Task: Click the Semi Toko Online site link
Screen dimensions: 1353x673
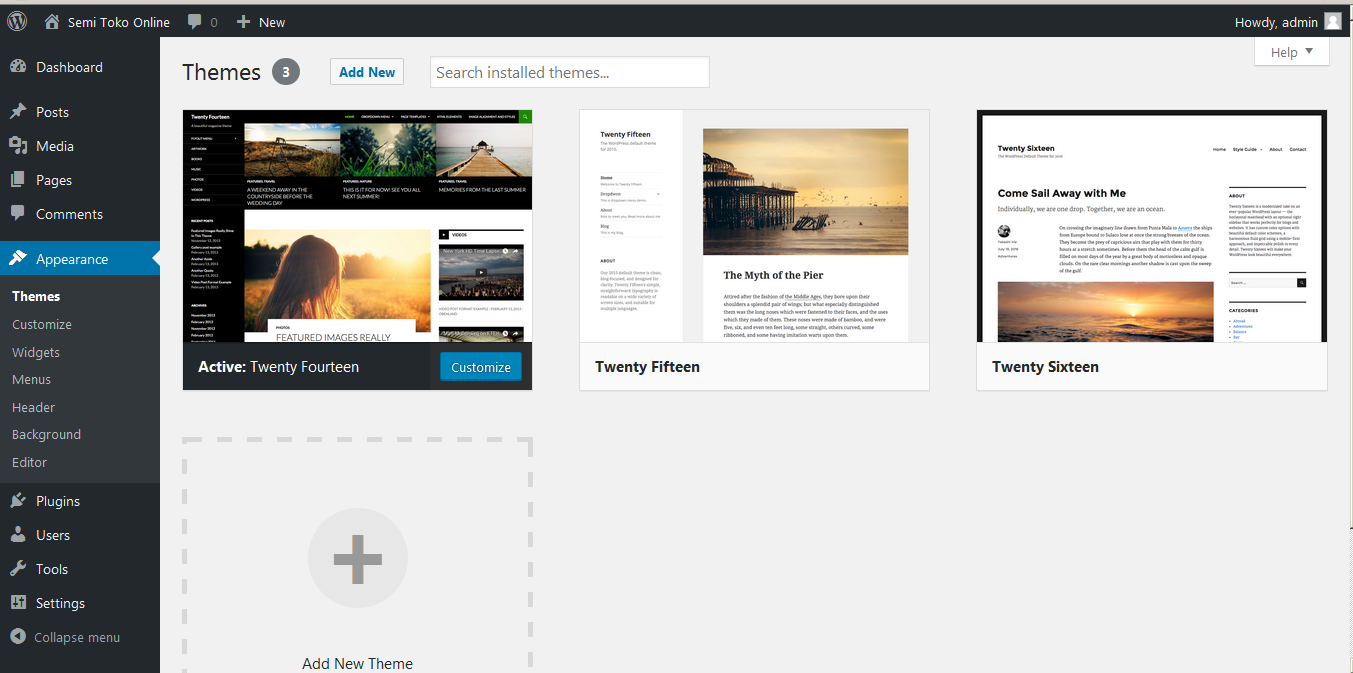Action: click(x=119, y=22)
